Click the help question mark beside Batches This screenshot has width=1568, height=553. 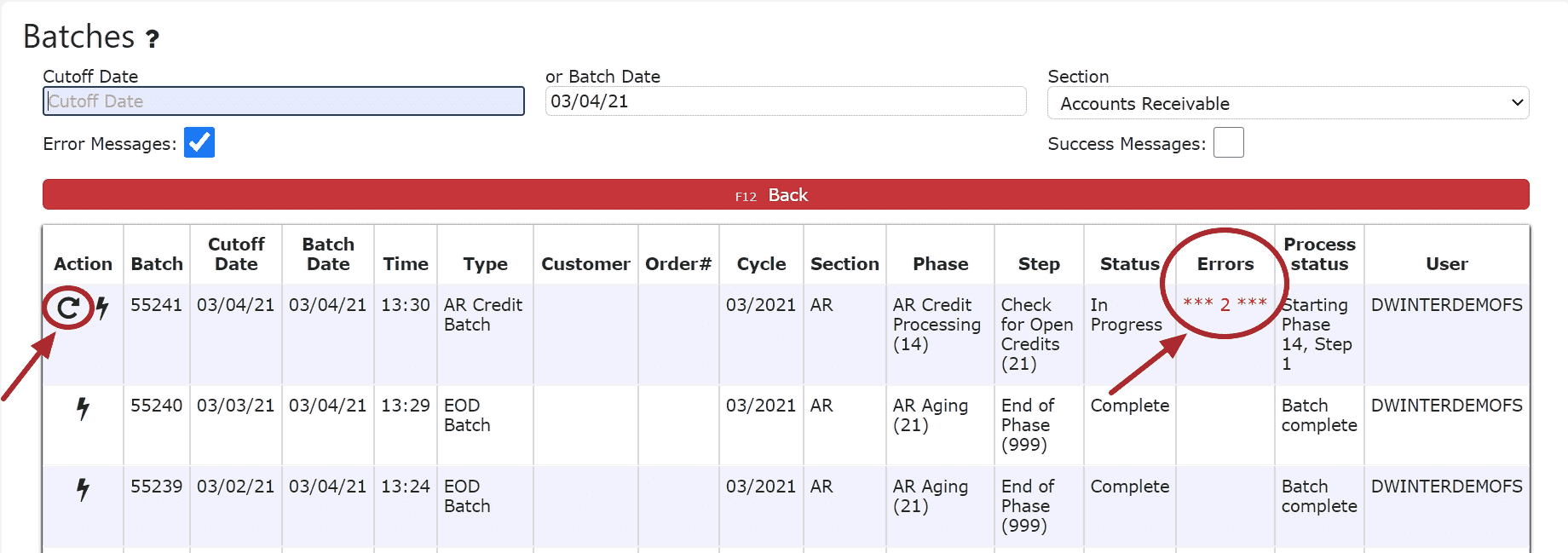[x=153, y=38]
